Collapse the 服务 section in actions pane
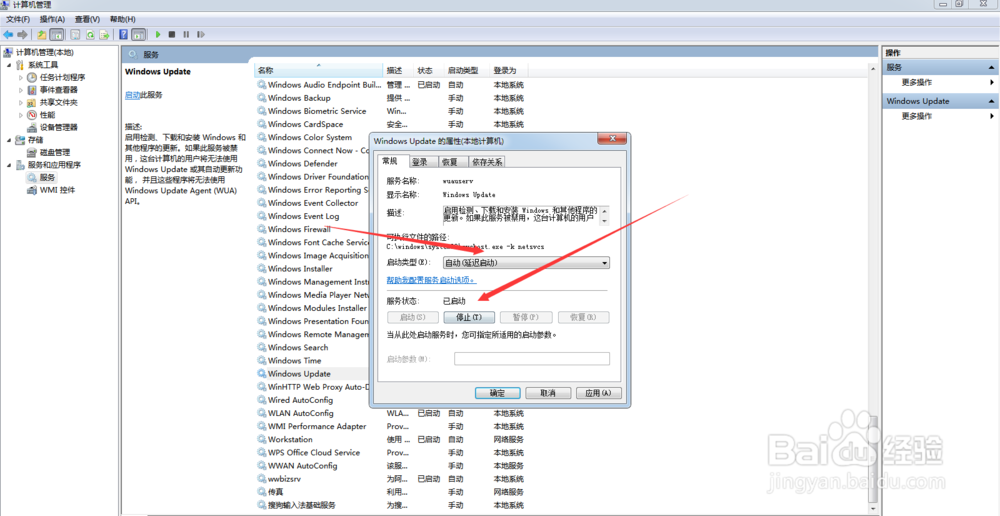The image size is (1000, 516). tap(992, 68)
